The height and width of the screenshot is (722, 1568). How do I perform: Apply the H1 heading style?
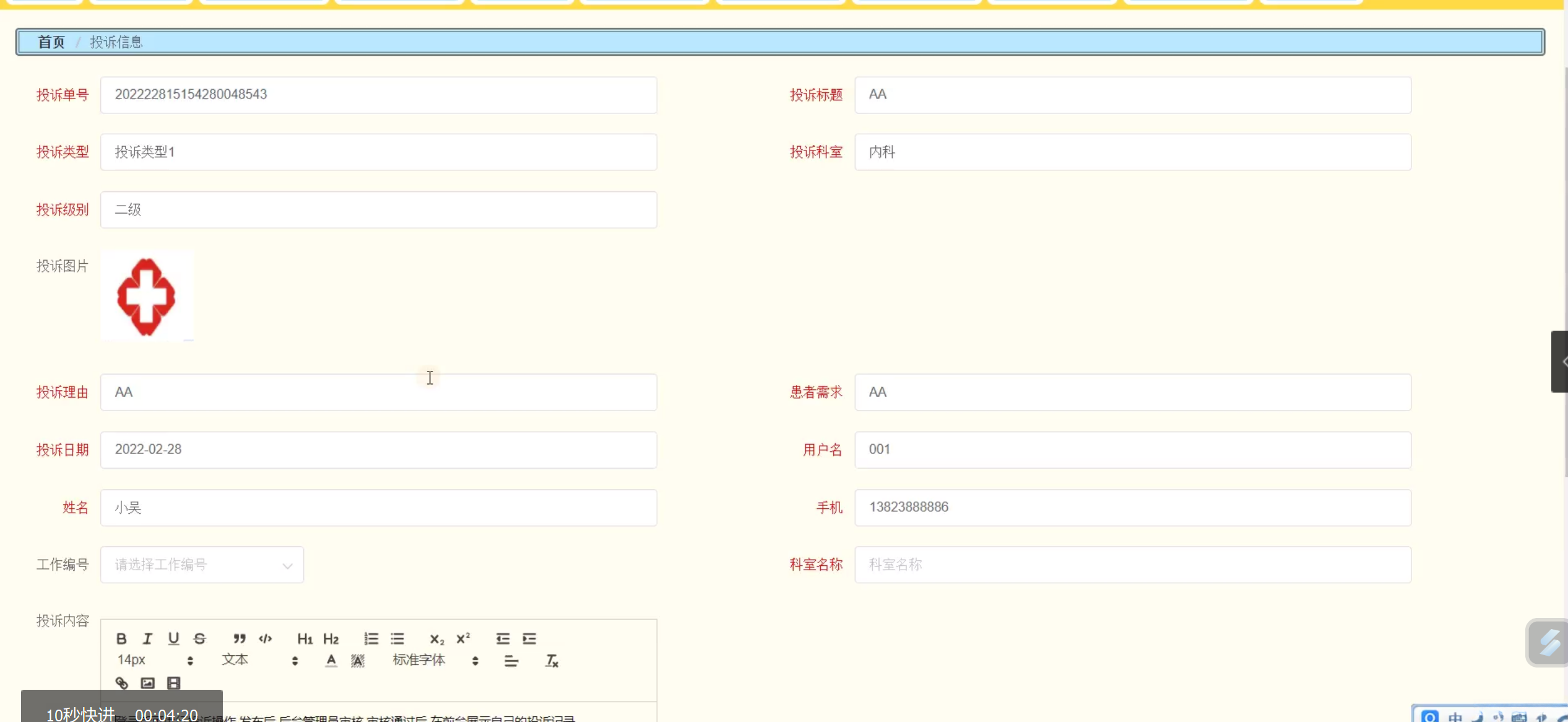point(305,638)
